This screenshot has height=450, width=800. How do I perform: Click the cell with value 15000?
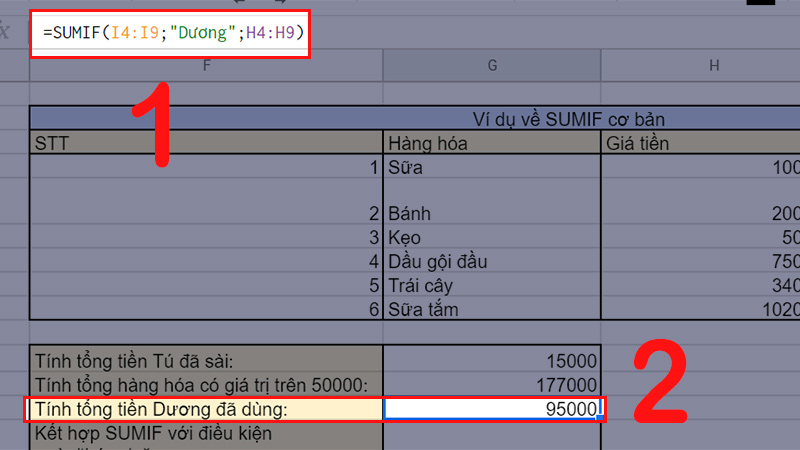(491, 361)
